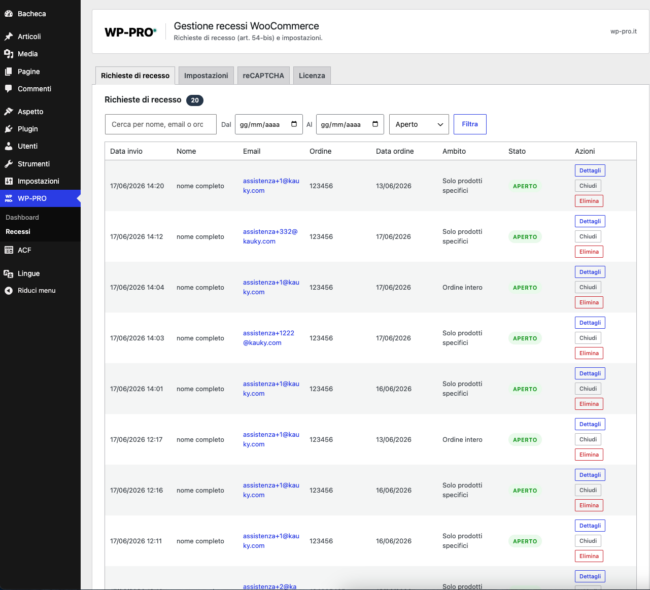Open Dettagli for the 14:04 request
This screenshot has height=590, width=650.
tap(590, 272)
